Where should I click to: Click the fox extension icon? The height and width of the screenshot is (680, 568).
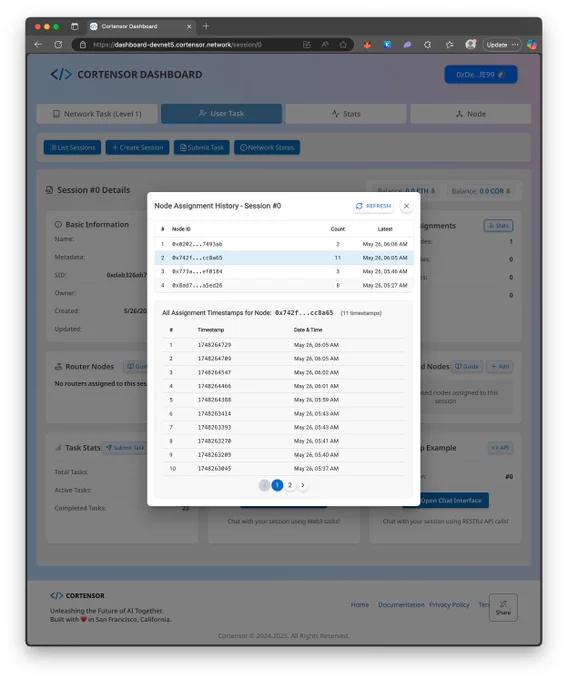coord(367,45)
